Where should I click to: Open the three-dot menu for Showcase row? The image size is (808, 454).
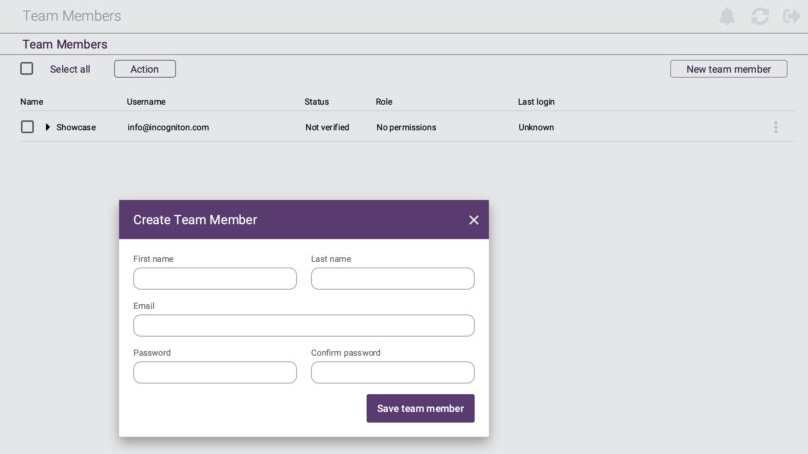click(776, 127)
